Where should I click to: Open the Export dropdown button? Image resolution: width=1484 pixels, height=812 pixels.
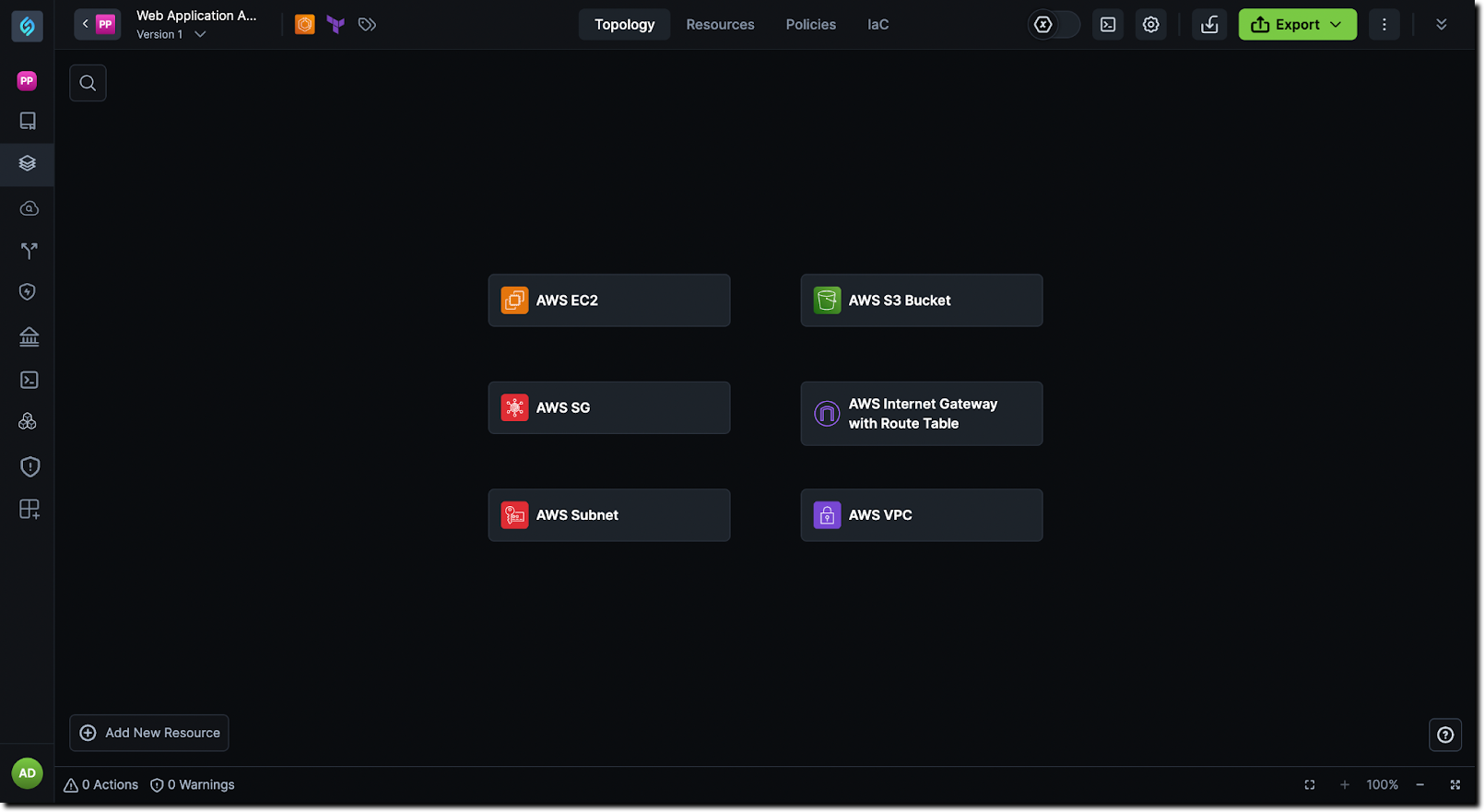click(x=1297, y=25)
